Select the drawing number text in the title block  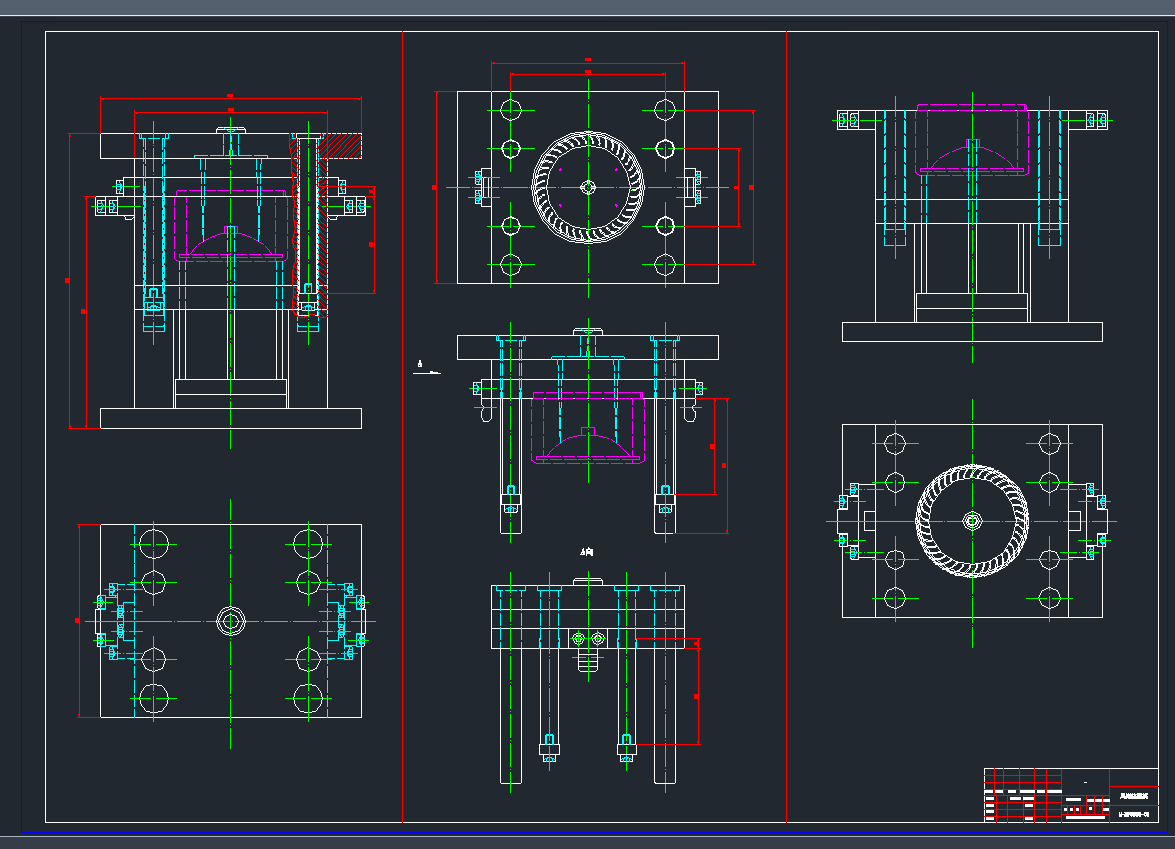click(x=1133, y=814)
